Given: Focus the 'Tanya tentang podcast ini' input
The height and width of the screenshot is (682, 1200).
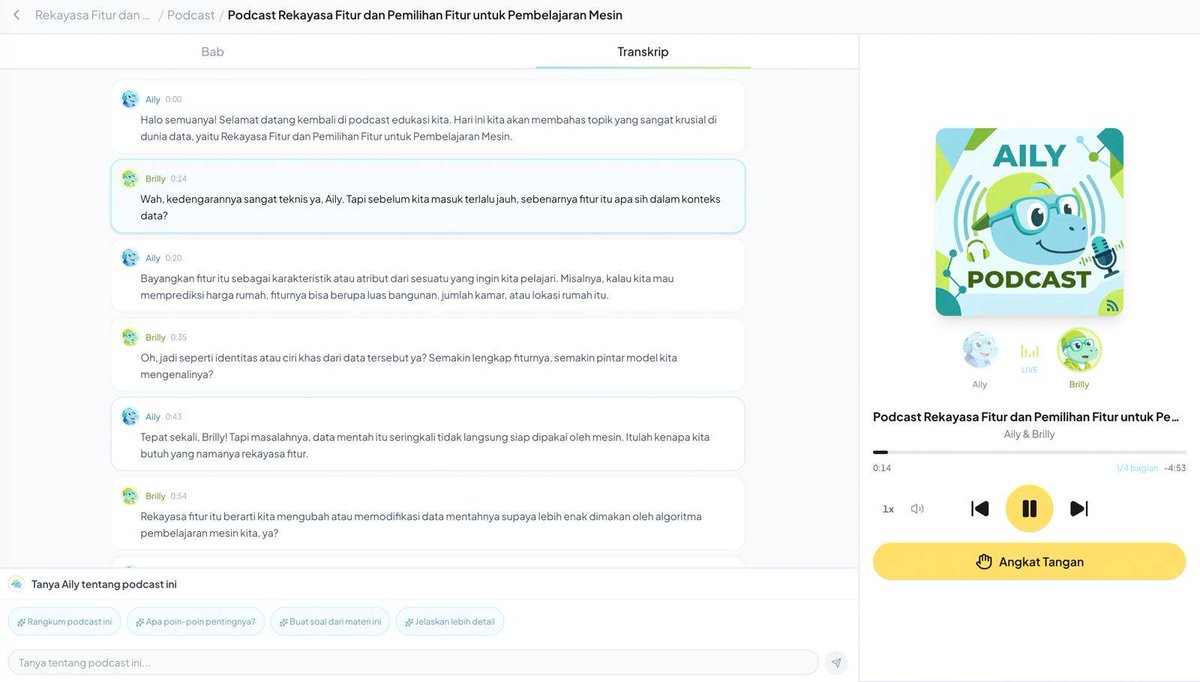Looking at the screenshot, I should (x=413, y=662).
